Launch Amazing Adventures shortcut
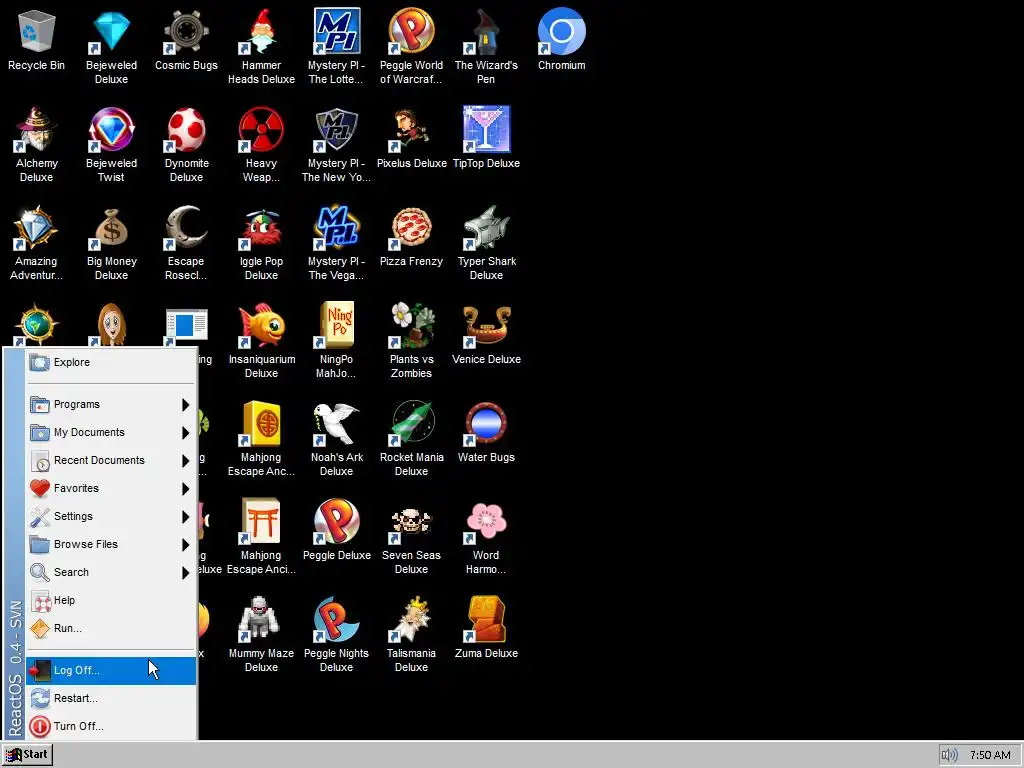This screenshot has width=1024, height=768. [x=36, y=227]
